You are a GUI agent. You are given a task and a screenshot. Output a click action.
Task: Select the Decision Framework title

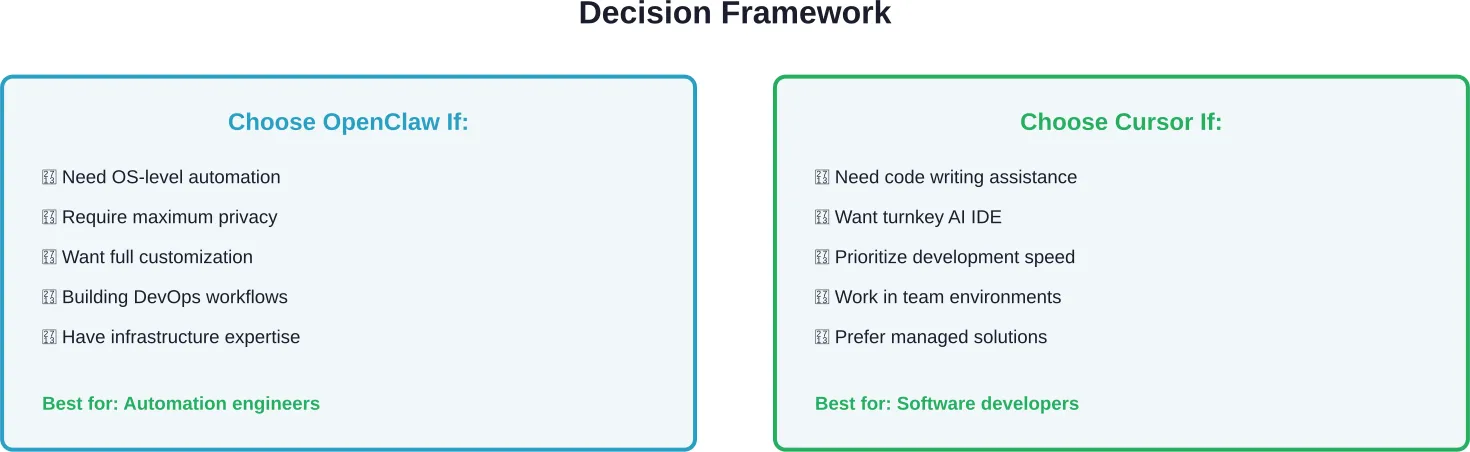(735, 14)
